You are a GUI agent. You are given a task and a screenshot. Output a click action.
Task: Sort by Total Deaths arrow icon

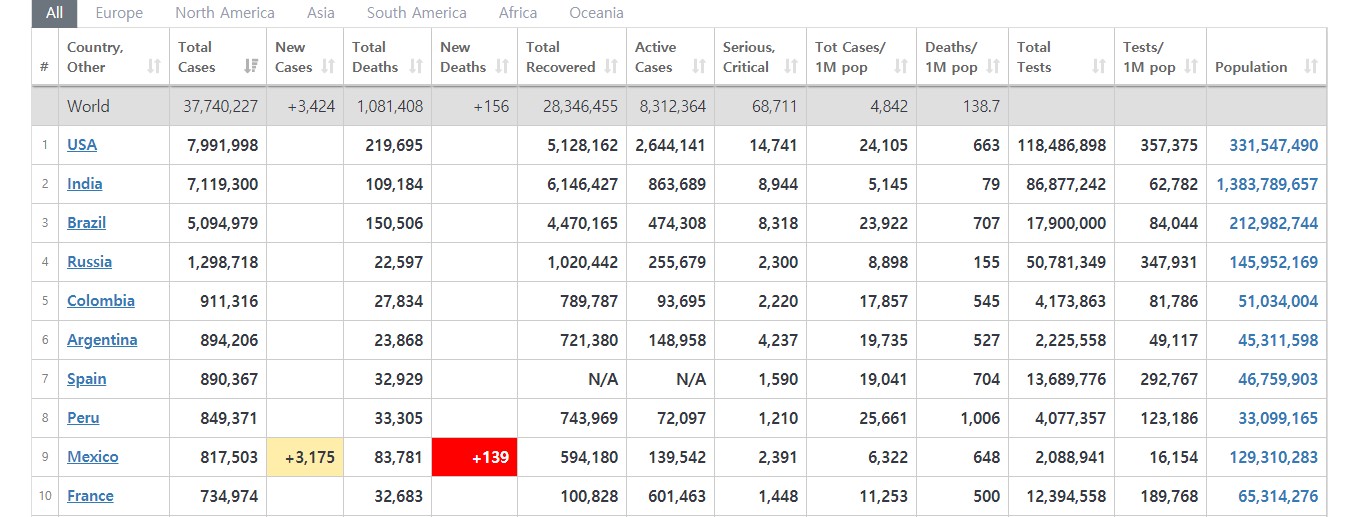[416, 67]
